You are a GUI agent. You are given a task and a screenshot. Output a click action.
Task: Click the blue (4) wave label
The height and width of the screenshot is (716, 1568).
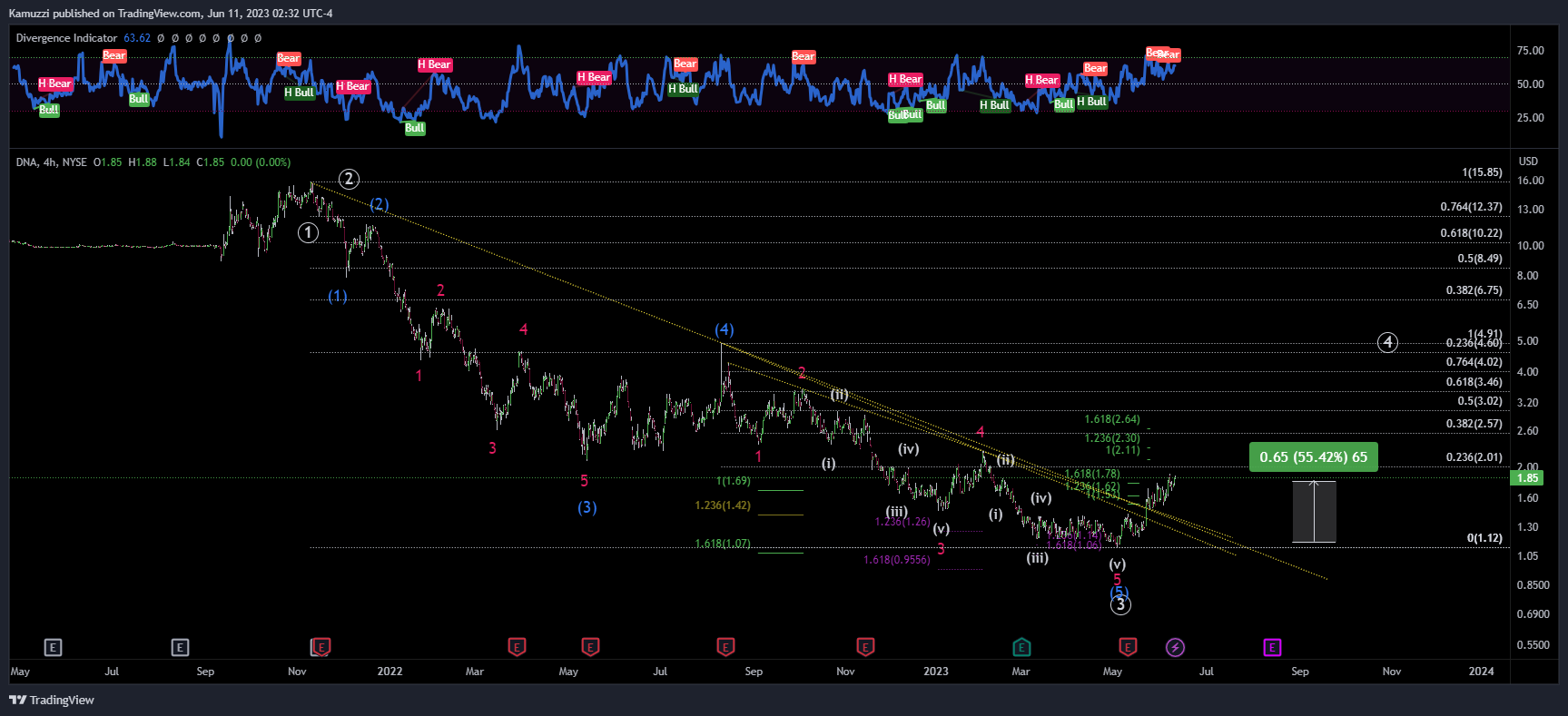(724, 329)
